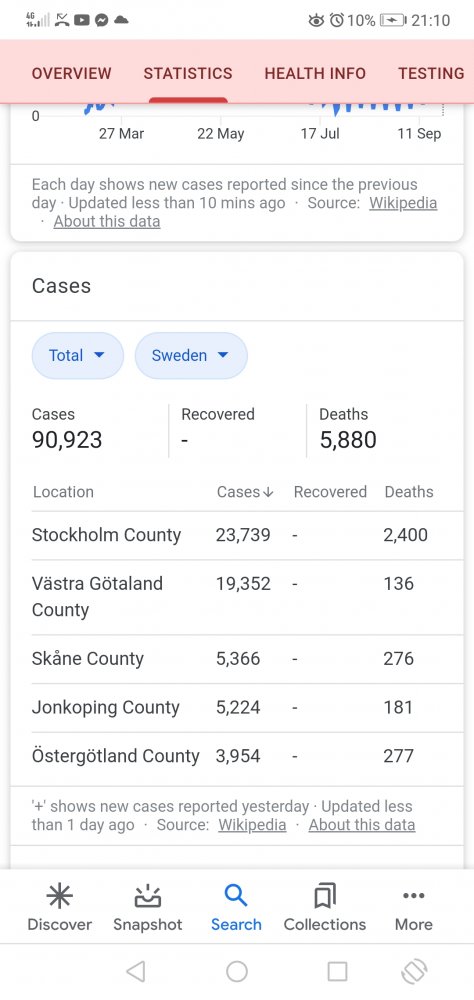Image resolution: width=474 pixels, height=1000 pixels.
Task: Expand the Total dropdown
Action: (78, 355)
